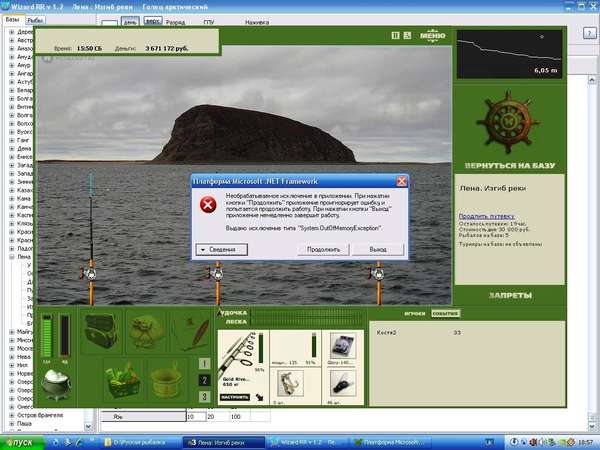600x450 pixels.
Task: Click the left fishing rod reel
Action: 89,273
